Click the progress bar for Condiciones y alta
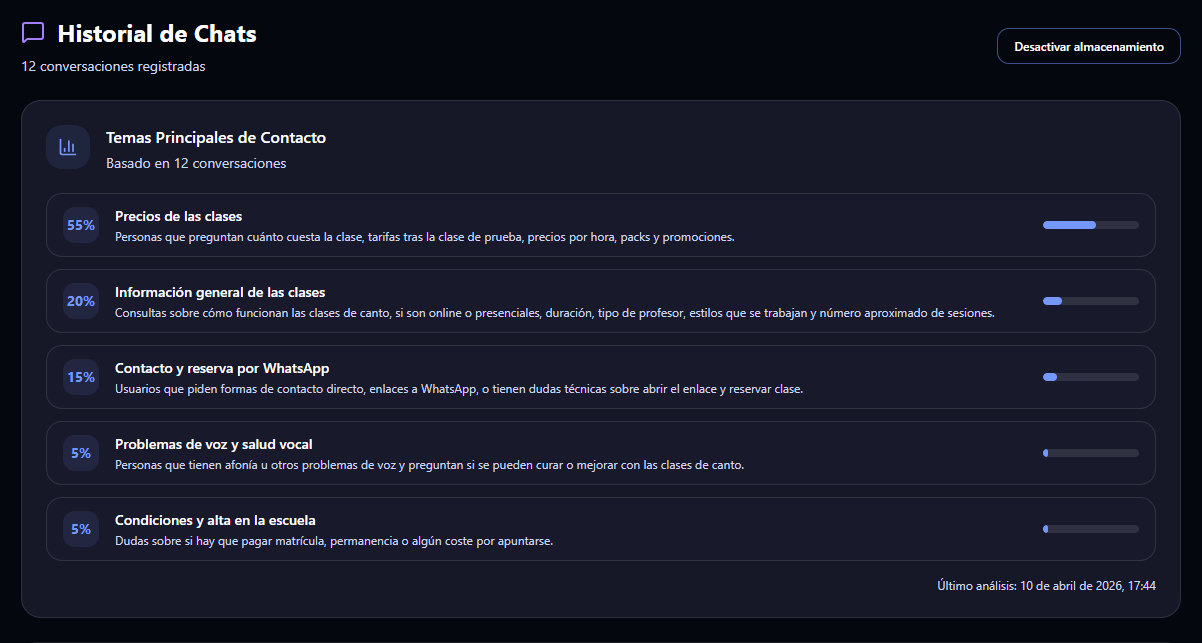This screenshot has height=643, width=1202. [1091, 529]
